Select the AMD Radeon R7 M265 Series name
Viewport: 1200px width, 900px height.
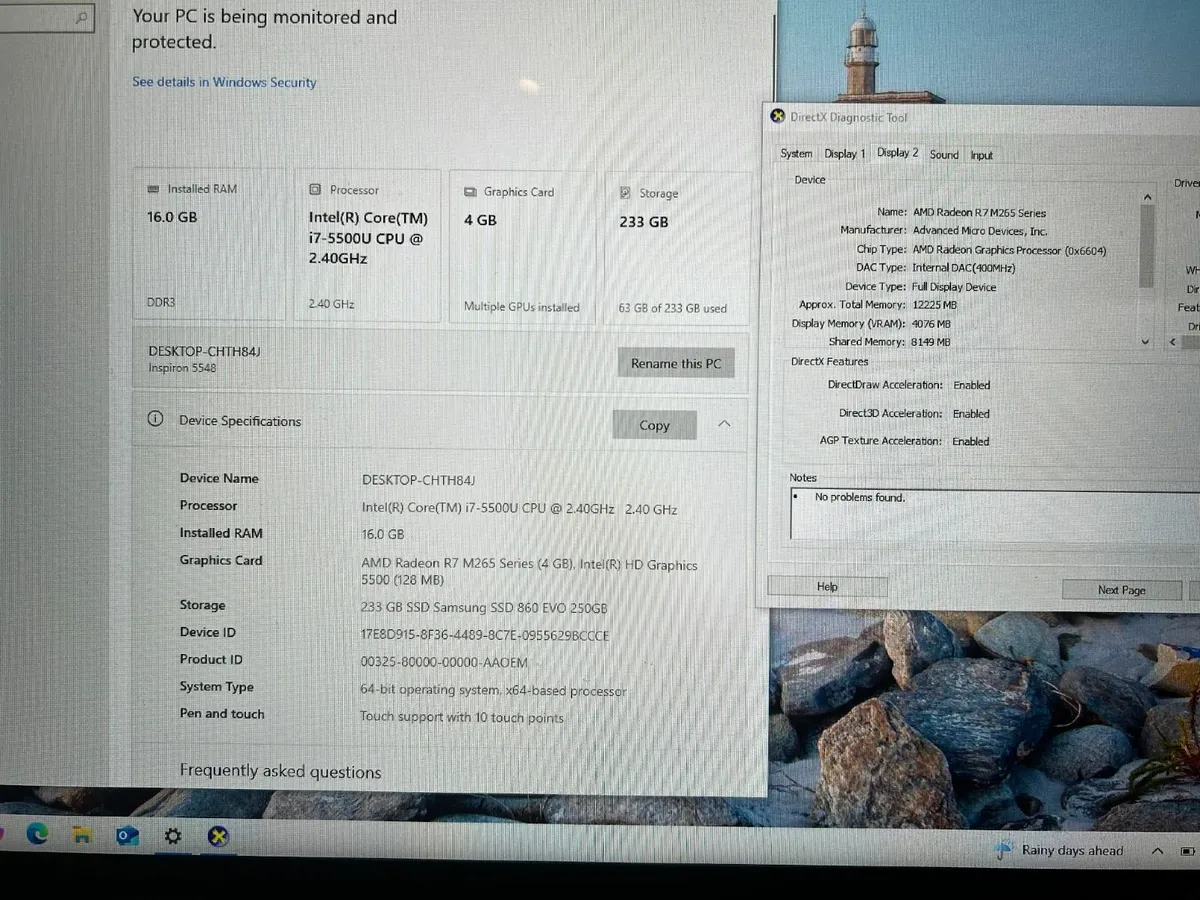[x=979, y=212]
